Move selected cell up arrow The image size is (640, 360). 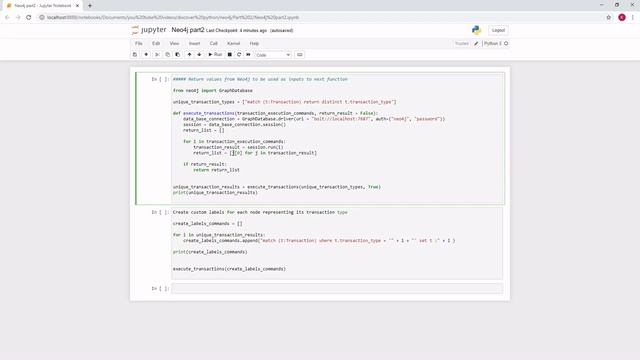coord(189,55)
